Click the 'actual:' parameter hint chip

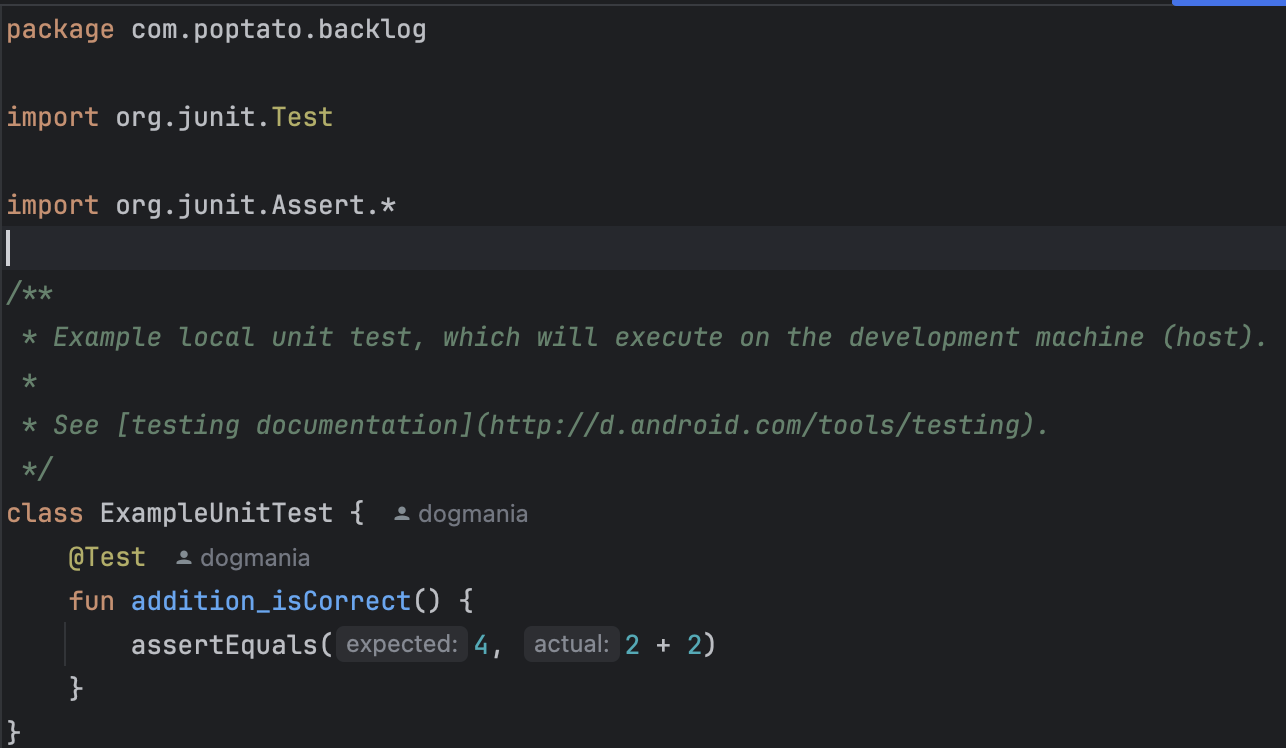tap(571, 644)
